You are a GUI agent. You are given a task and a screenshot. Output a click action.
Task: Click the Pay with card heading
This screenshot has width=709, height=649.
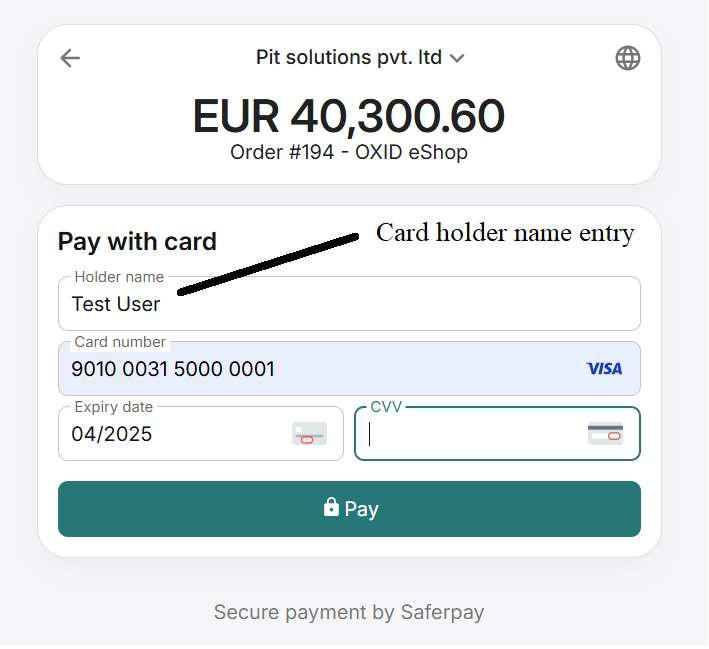[137, 241]
